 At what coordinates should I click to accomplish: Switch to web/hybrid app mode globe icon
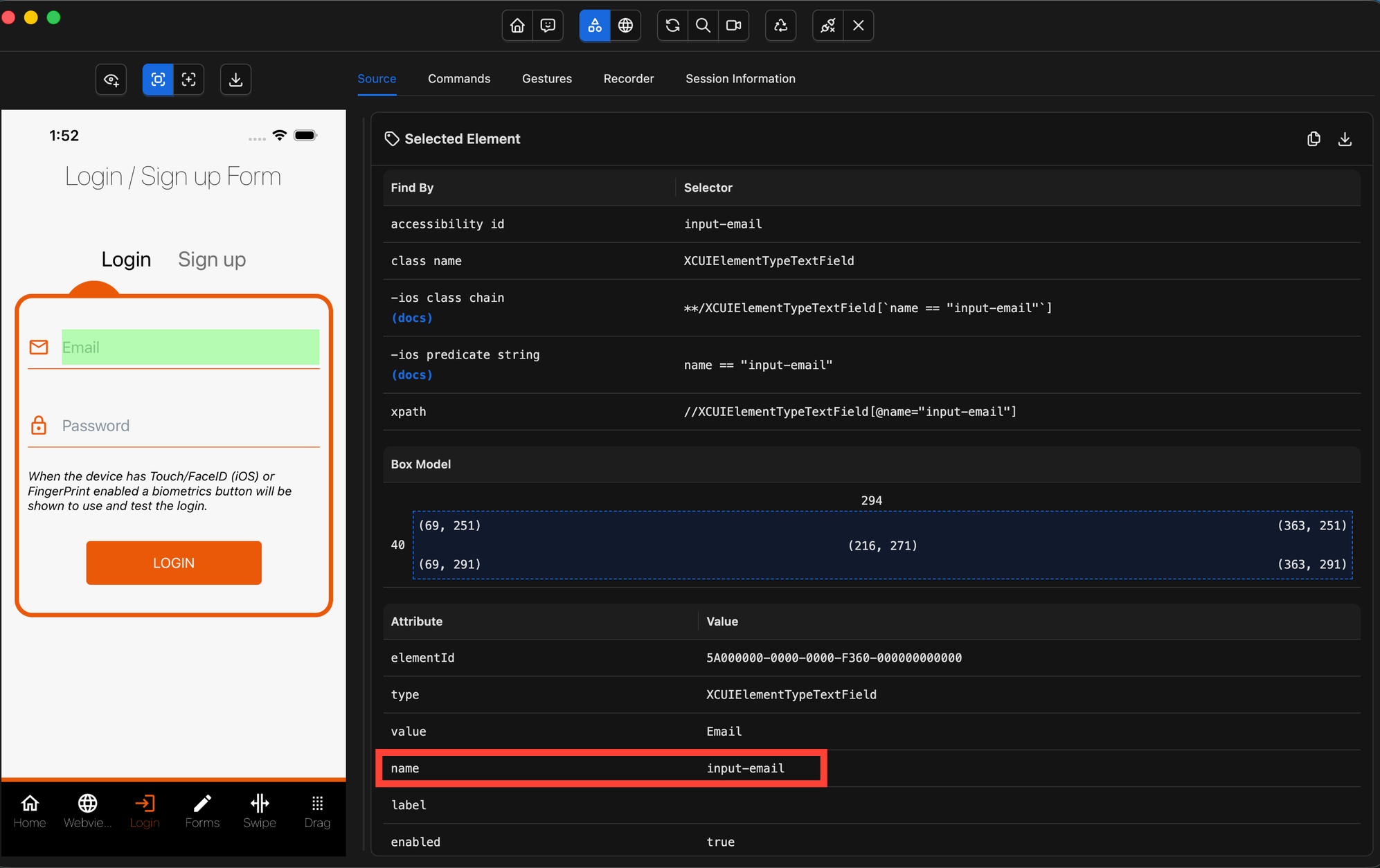[x=625, y=26]
